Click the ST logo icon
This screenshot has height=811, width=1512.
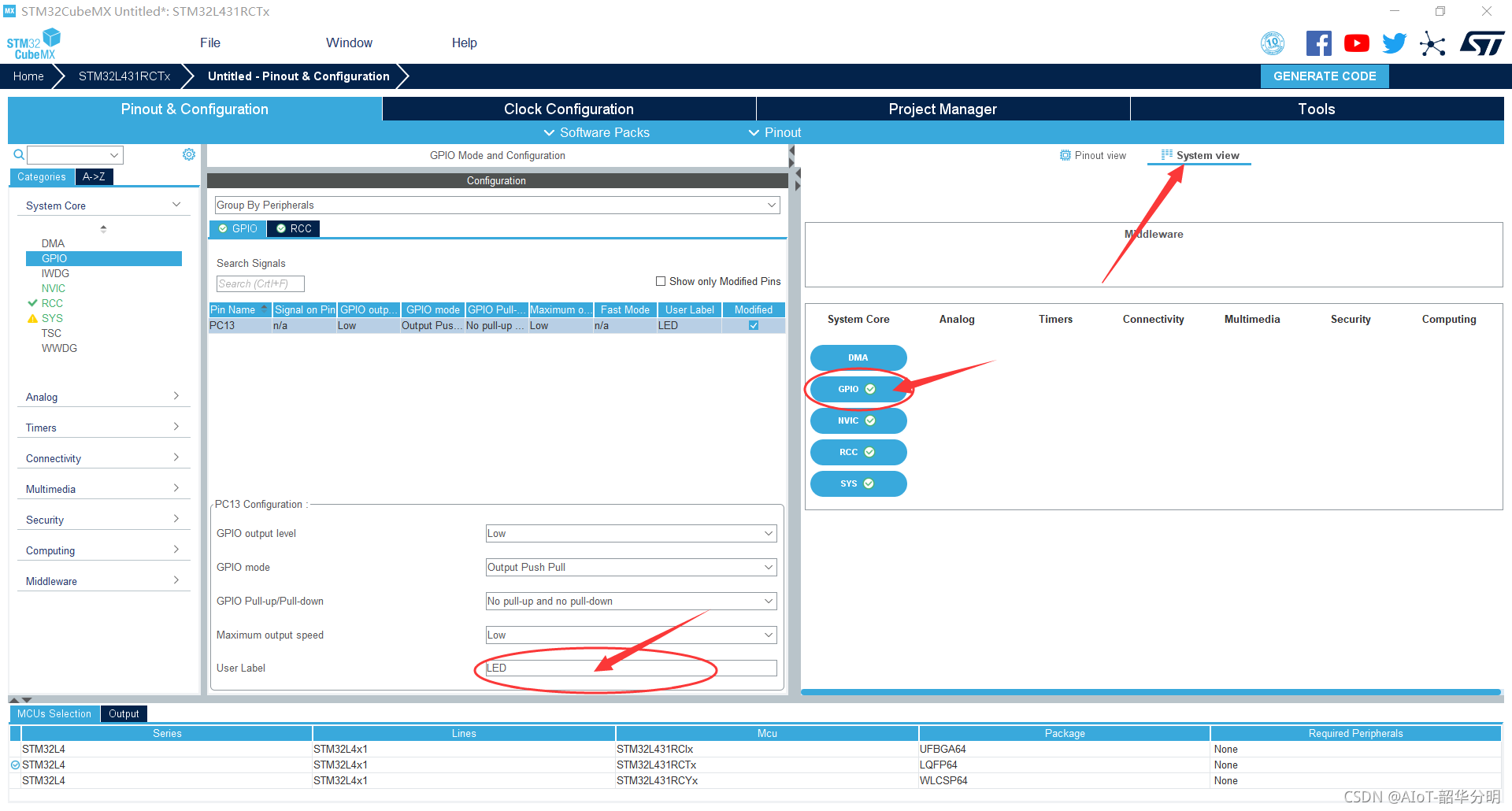pos(1482,43)
